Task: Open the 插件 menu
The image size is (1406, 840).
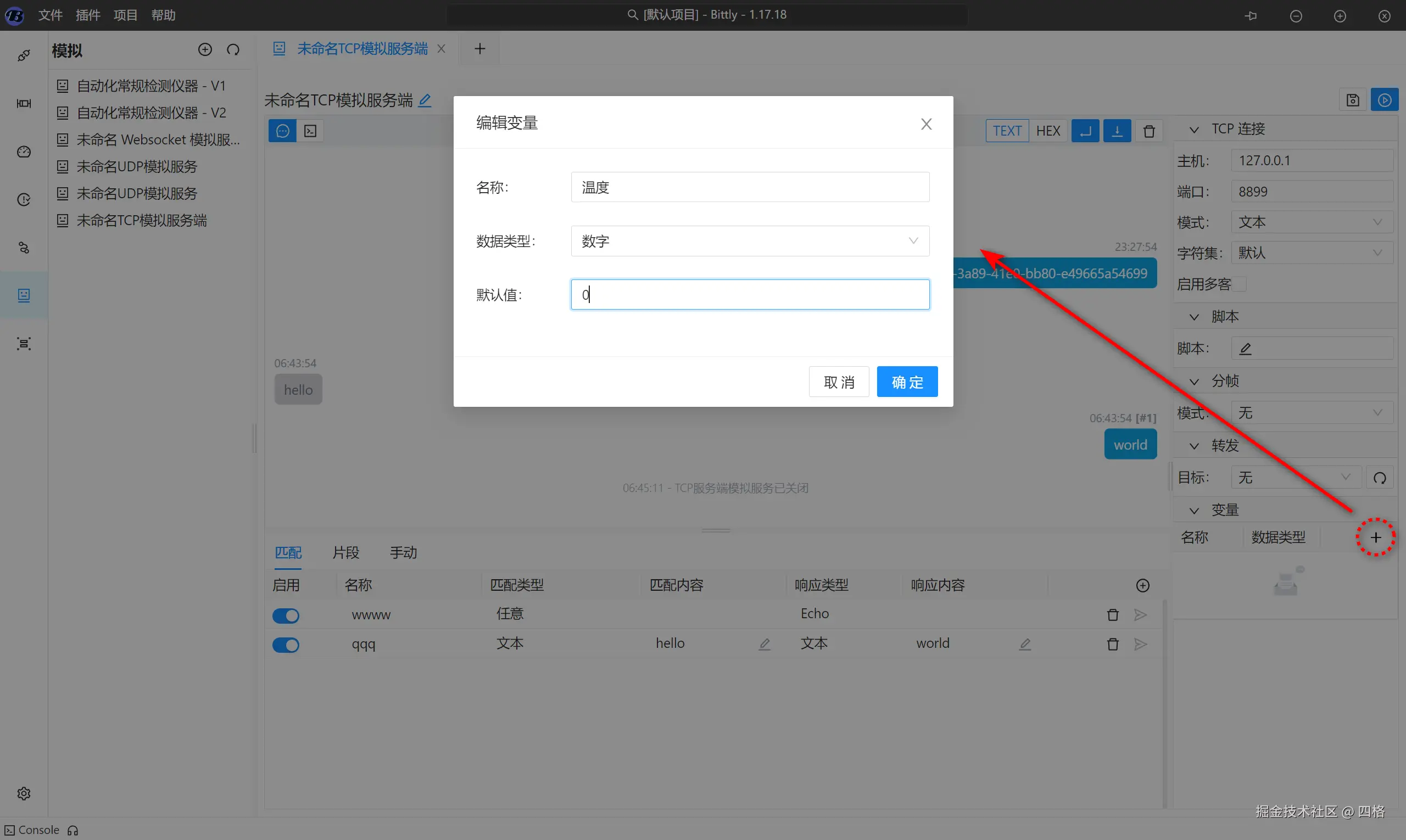Action: [x=88, y=15]
